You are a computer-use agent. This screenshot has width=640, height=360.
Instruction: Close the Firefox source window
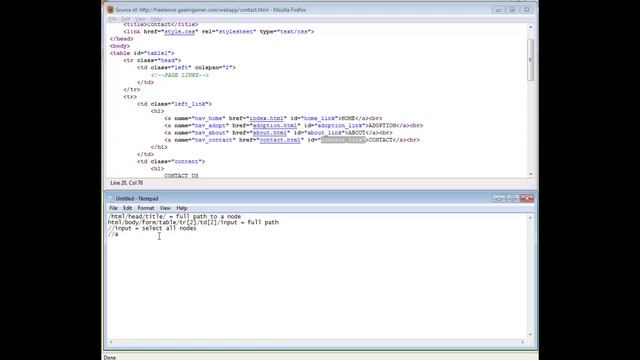coord(527,10)
